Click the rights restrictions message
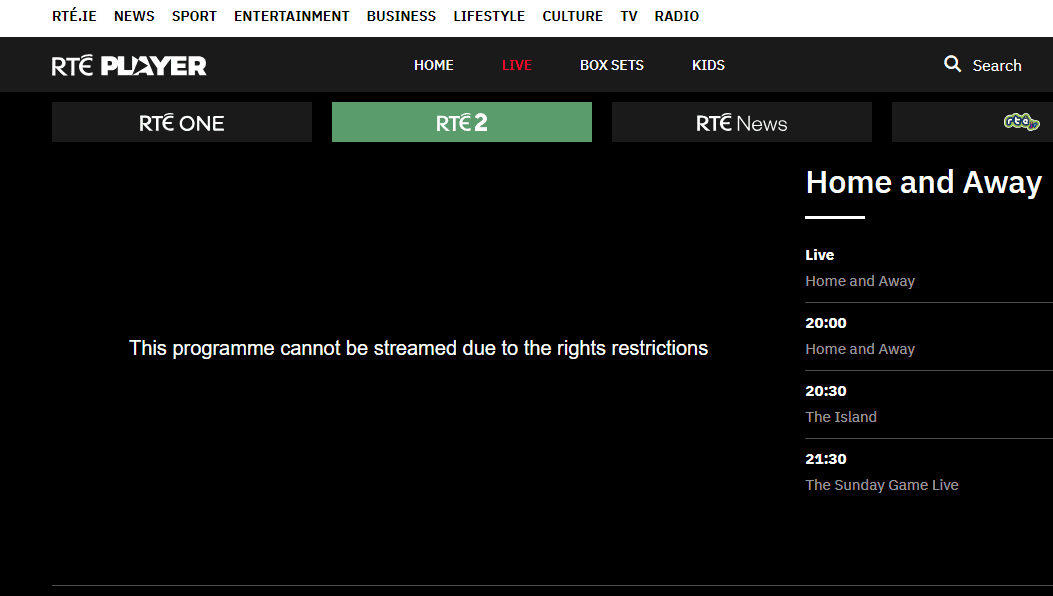 coord(418,348)
